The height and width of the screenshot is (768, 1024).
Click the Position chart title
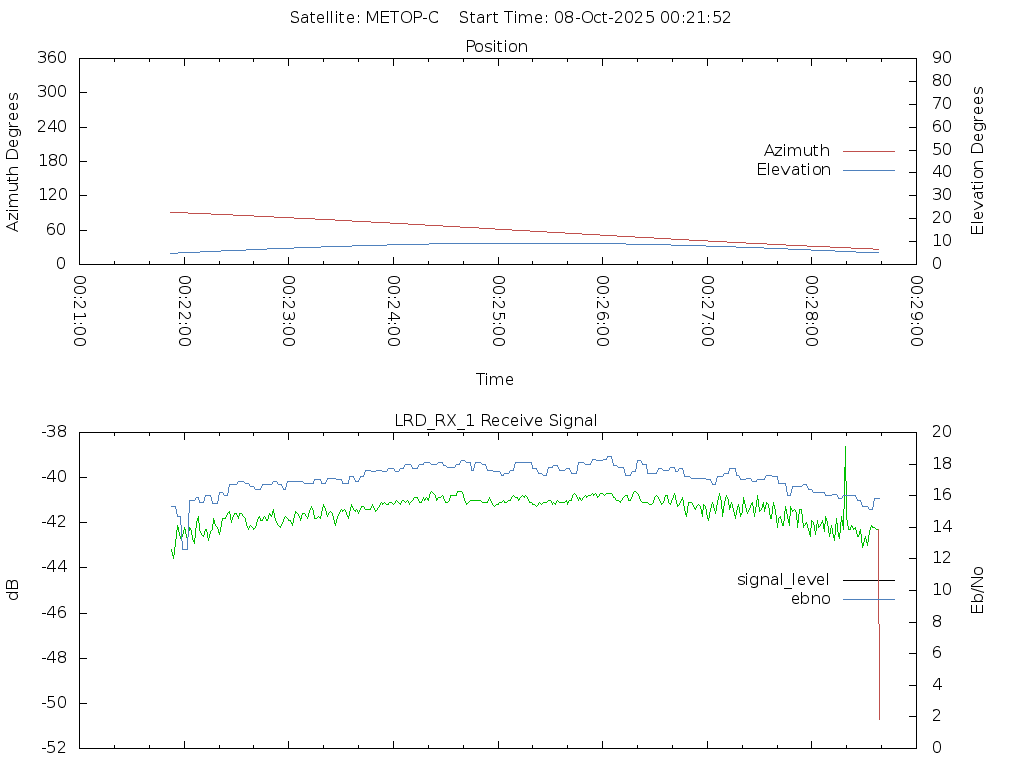coord(496,46)
